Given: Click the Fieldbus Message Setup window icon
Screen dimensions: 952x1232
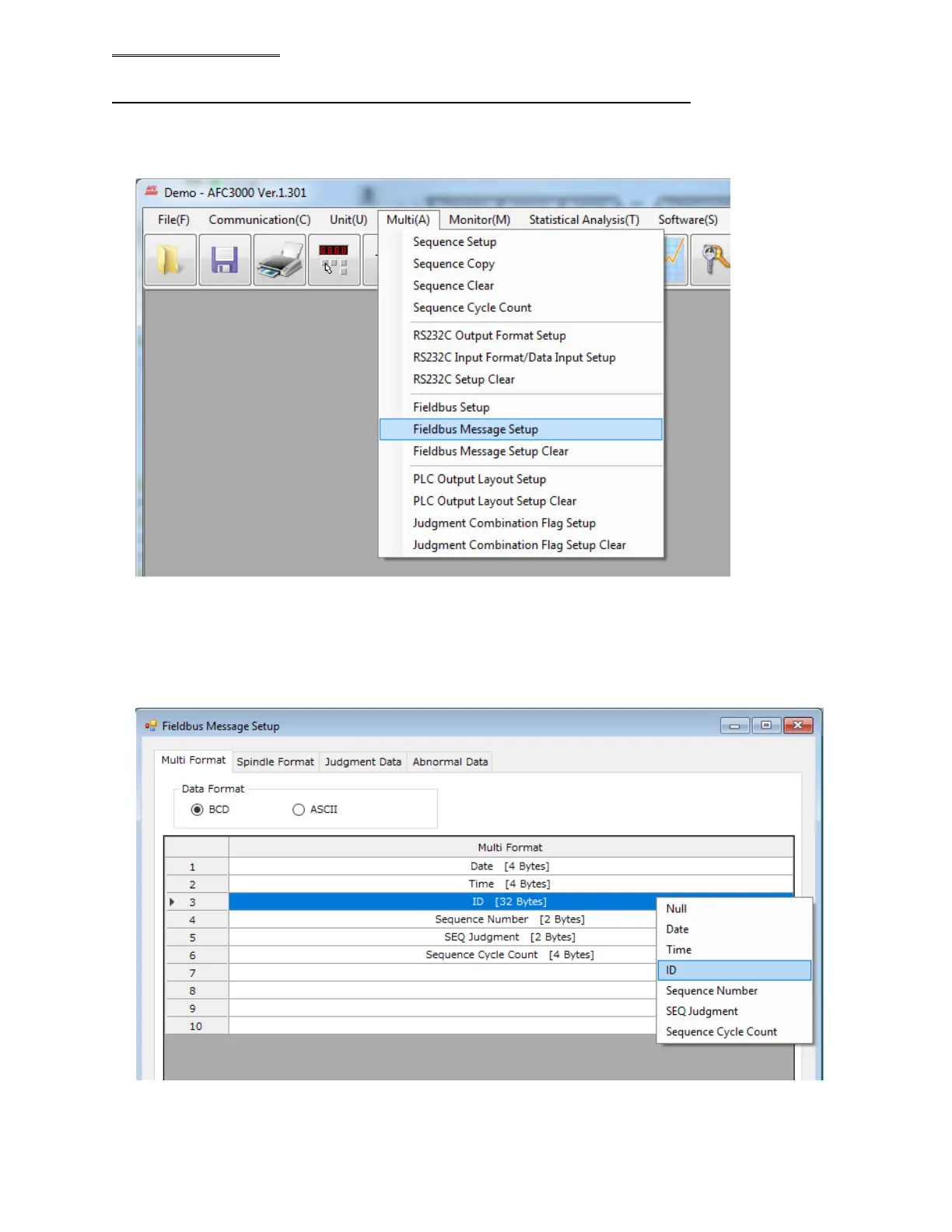Looking at the screenshot, I should 151,726.
